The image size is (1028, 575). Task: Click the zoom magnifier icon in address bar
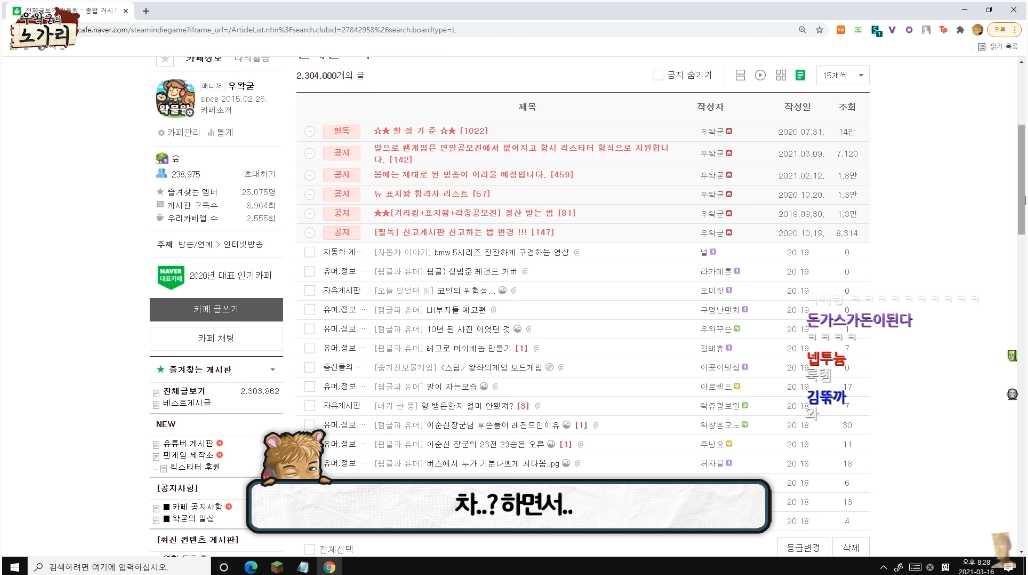click(x=802, y=30)
